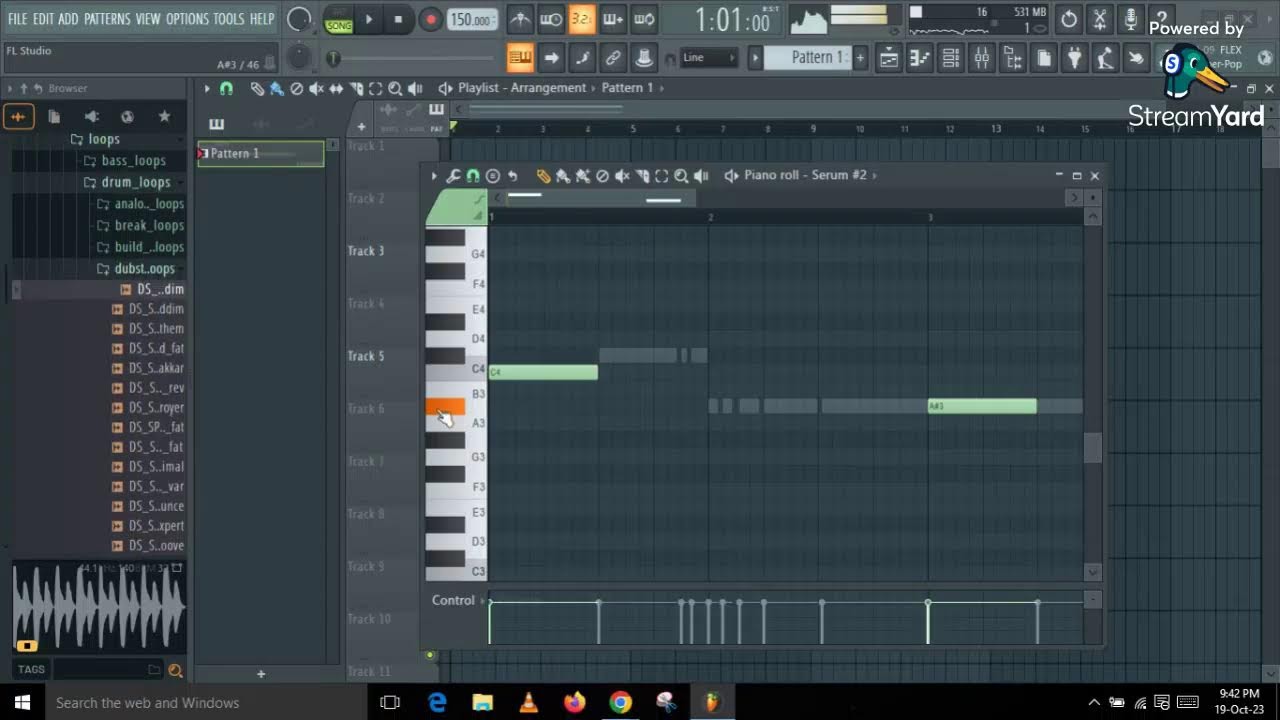Click the Play button in transport
The height and width of the screenshot is (720, 1280).
click(369, 19)
